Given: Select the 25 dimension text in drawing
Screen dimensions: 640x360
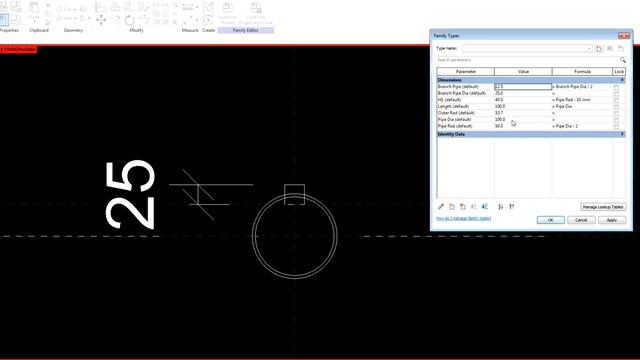Looking at the screenshot, I should [x=130, y=194].
